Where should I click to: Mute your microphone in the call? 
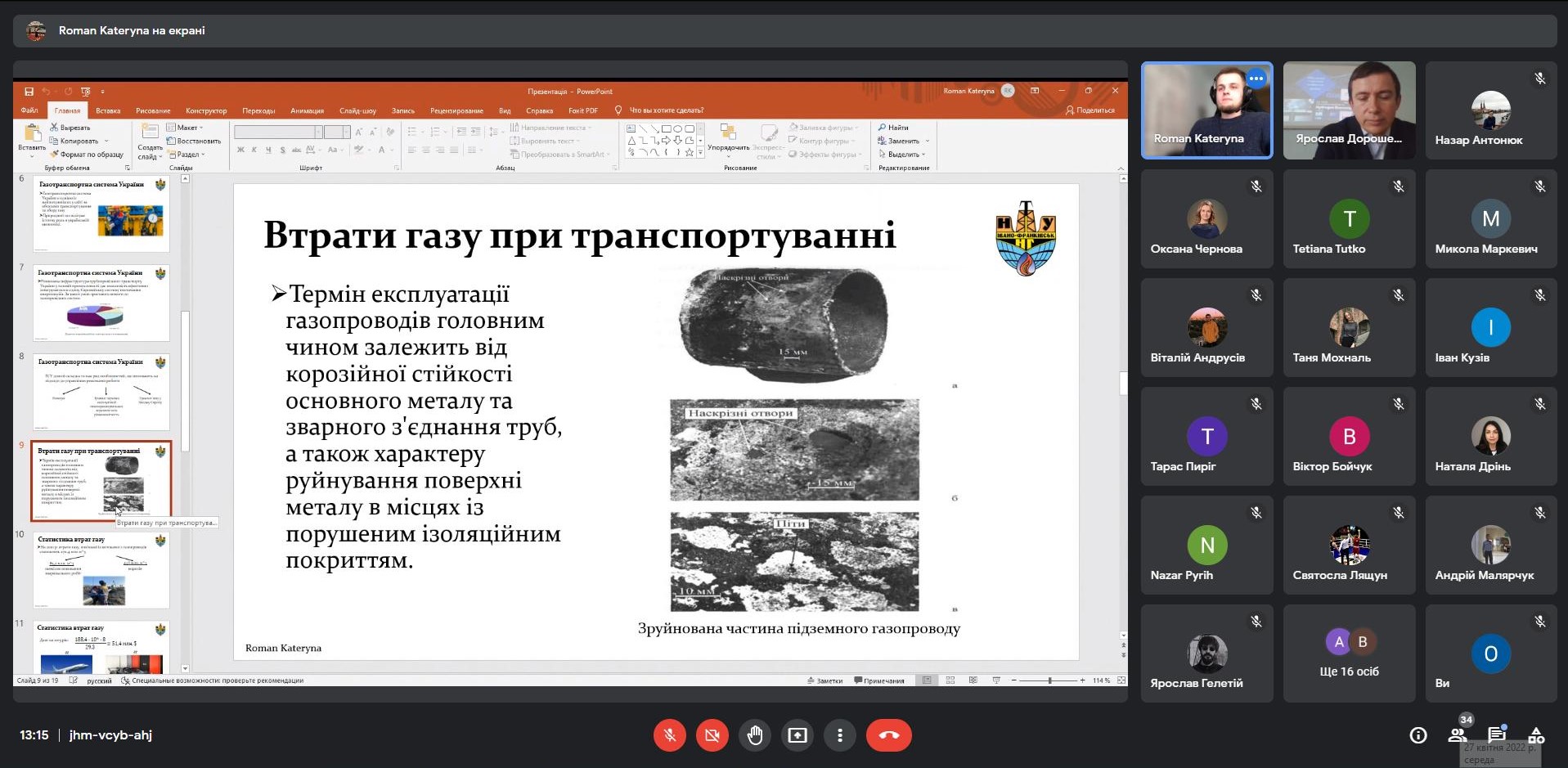point(670,735)
